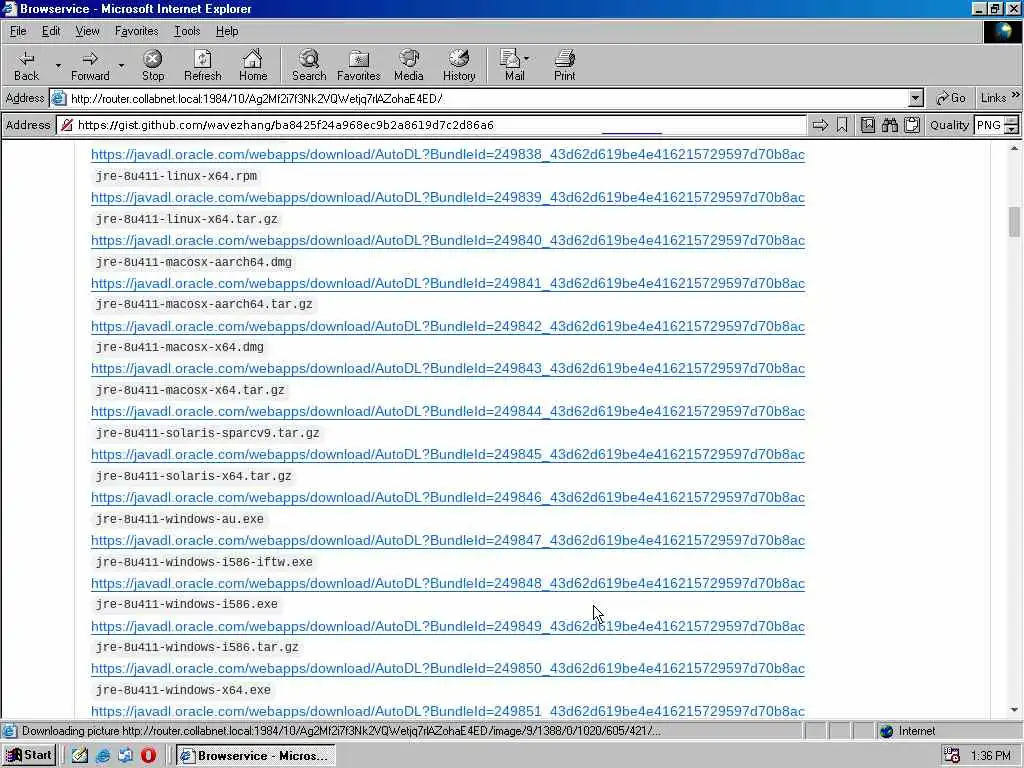Launch Opera from the quick launch

(x=149, y=756)
